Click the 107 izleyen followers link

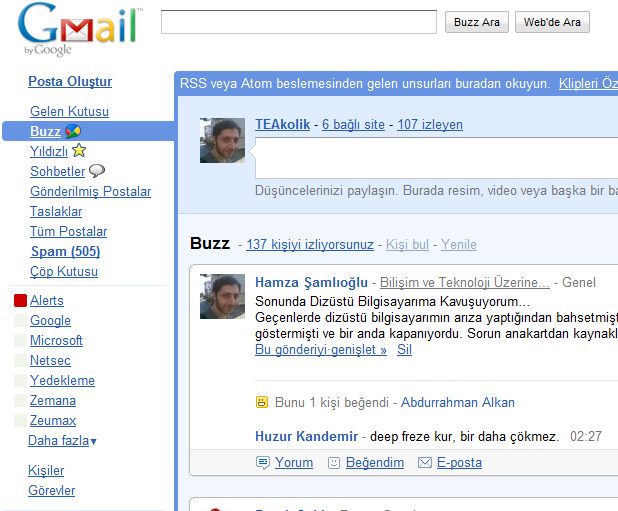point(430,124)
